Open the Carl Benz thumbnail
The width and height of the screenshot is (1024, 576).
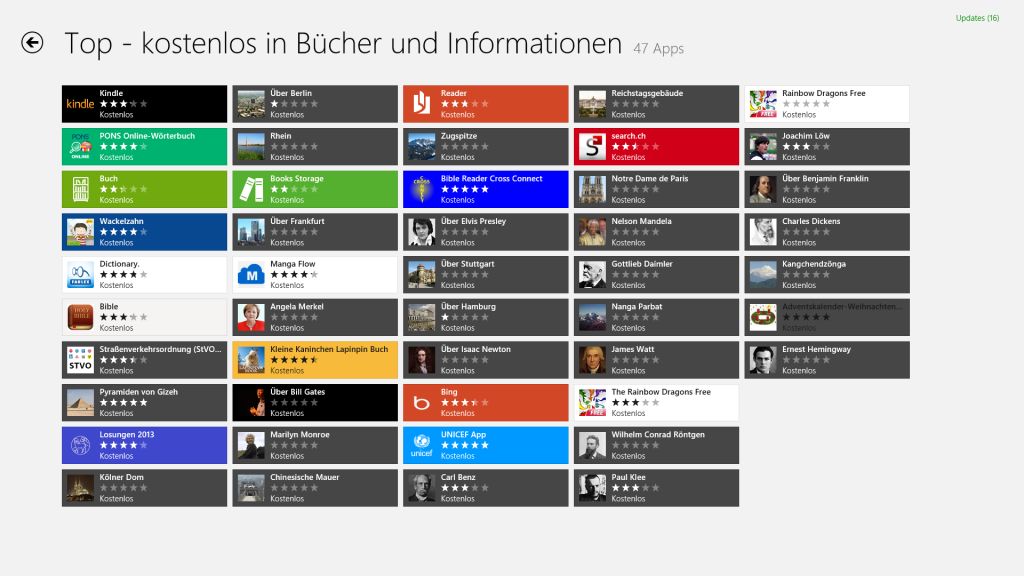click(422, 488)
